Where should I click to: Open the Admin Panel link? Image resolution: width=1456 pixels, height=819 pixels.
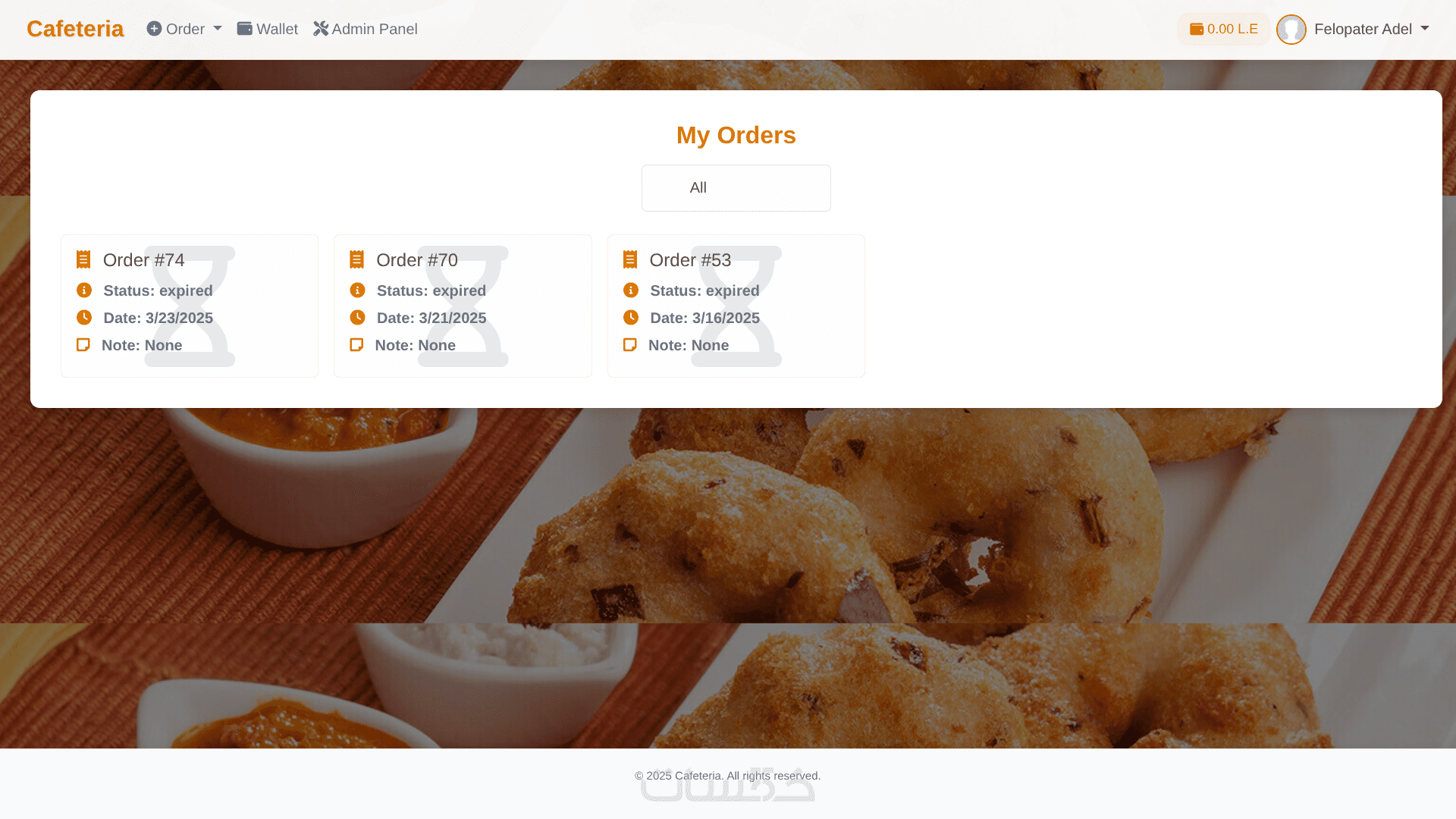click(366, 29)
